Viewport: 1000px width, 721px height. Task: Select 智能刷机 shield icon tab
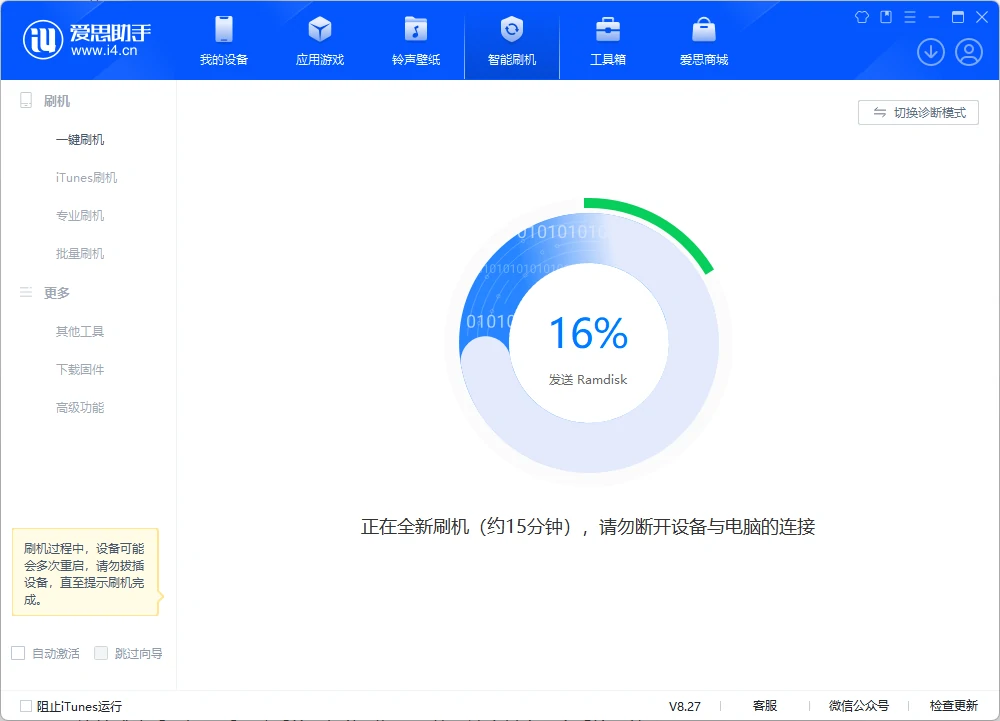511,41
